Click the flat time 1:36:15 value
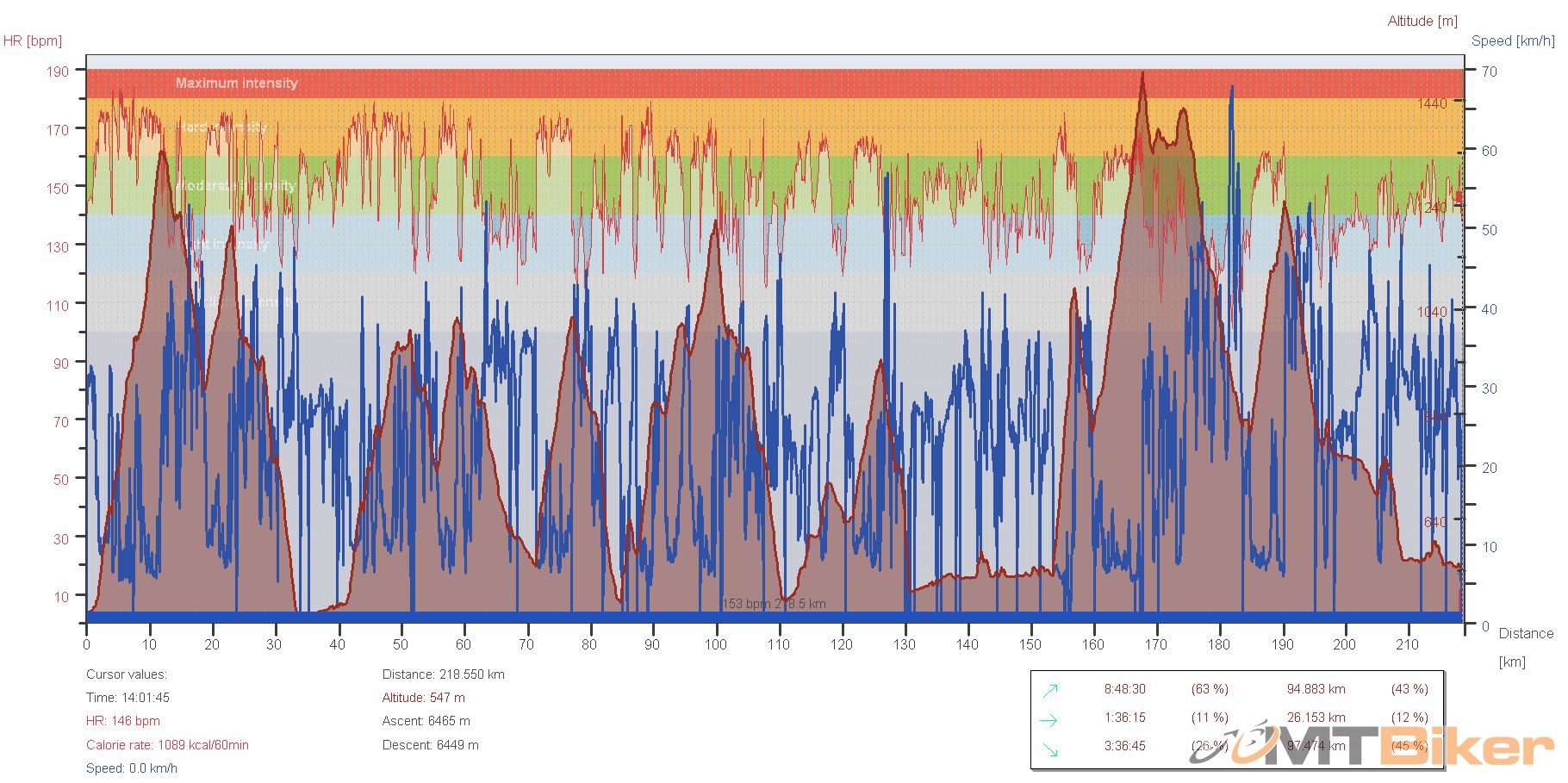 (1124, 718)
